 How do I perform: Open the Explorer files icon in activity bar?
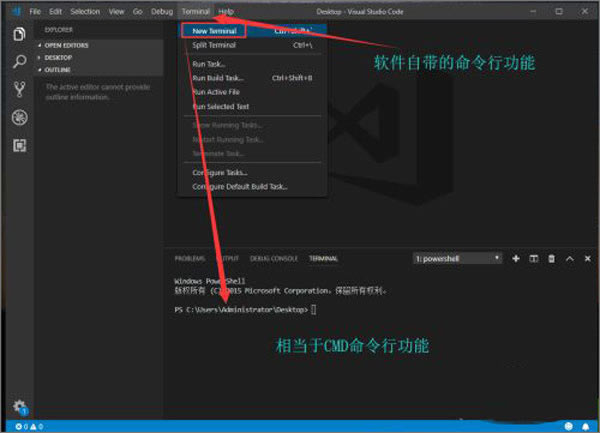[x=20, y=34]
